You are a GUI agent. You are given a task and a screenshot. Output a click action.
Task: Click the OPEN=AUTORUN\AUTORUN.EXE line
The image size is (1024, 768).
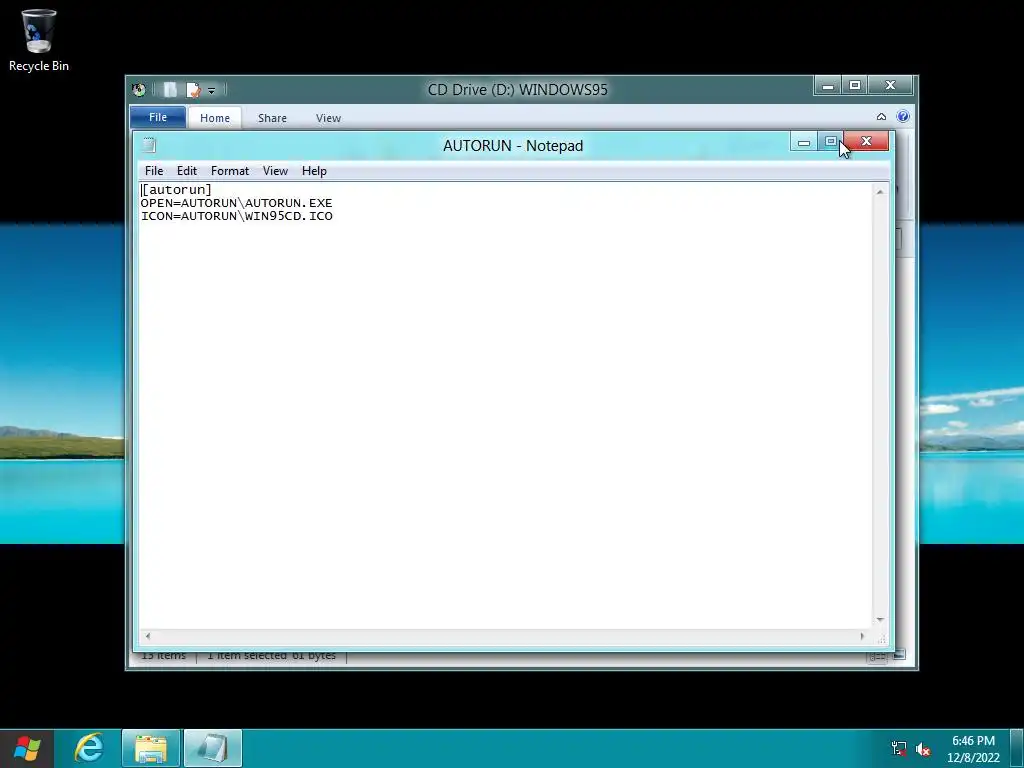236,202
